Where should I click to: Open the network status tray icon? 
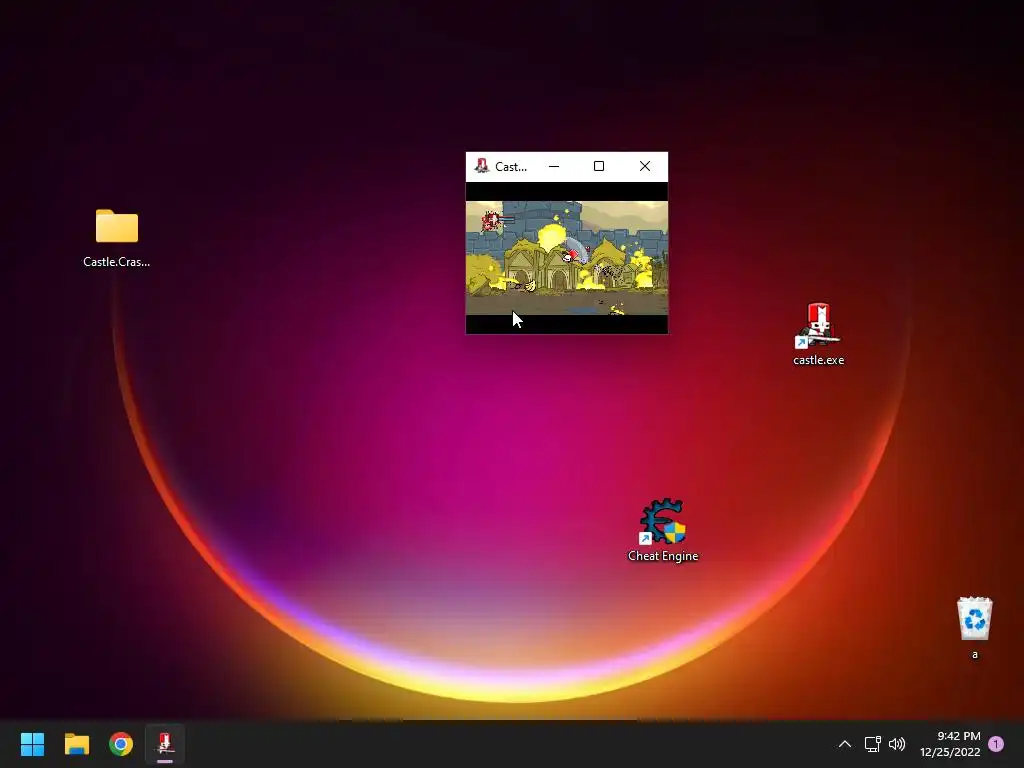(872, 744)
